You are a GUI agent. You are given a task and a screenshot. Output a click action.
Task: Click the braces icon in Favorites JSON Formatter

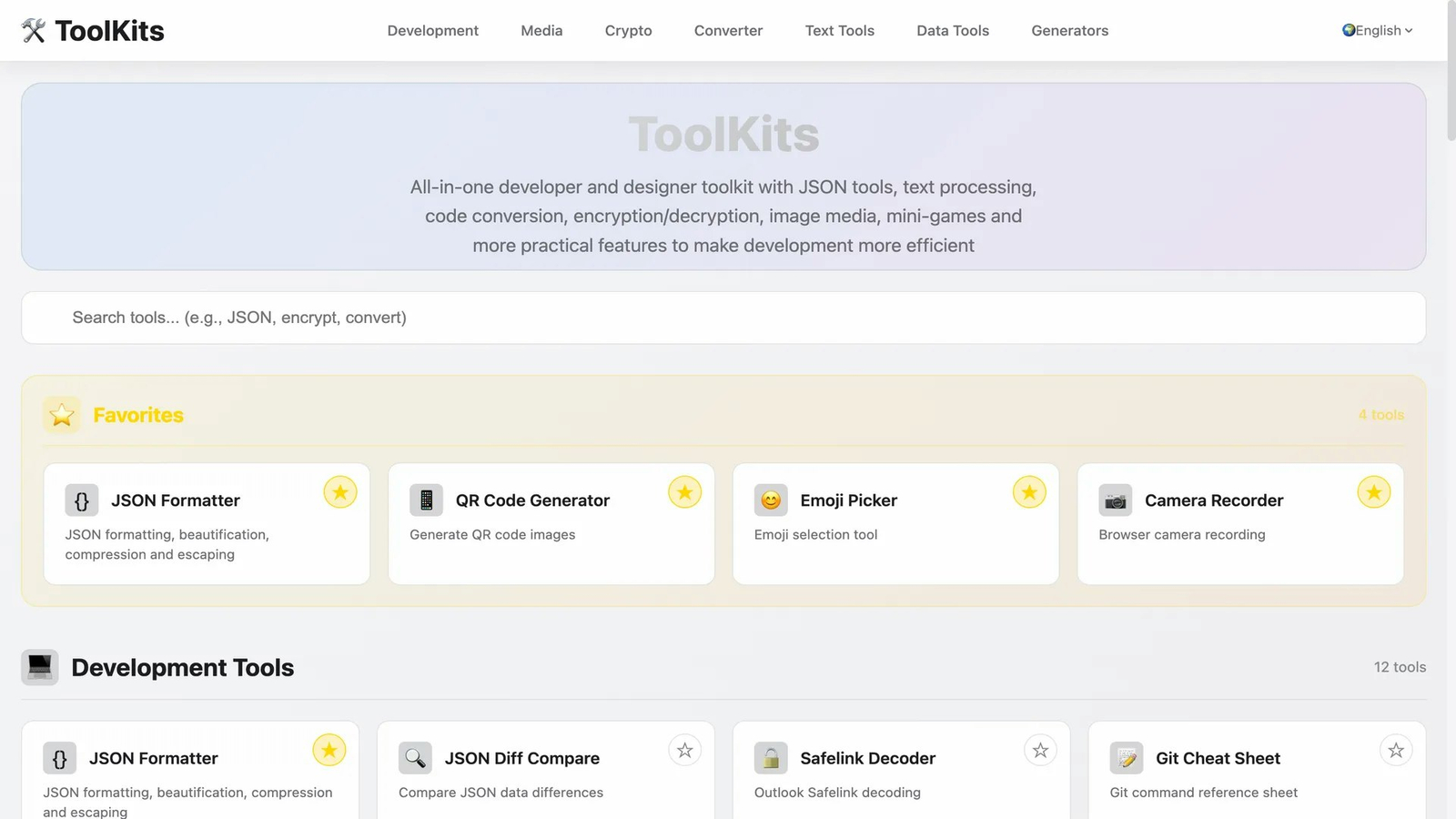(82, 500)
